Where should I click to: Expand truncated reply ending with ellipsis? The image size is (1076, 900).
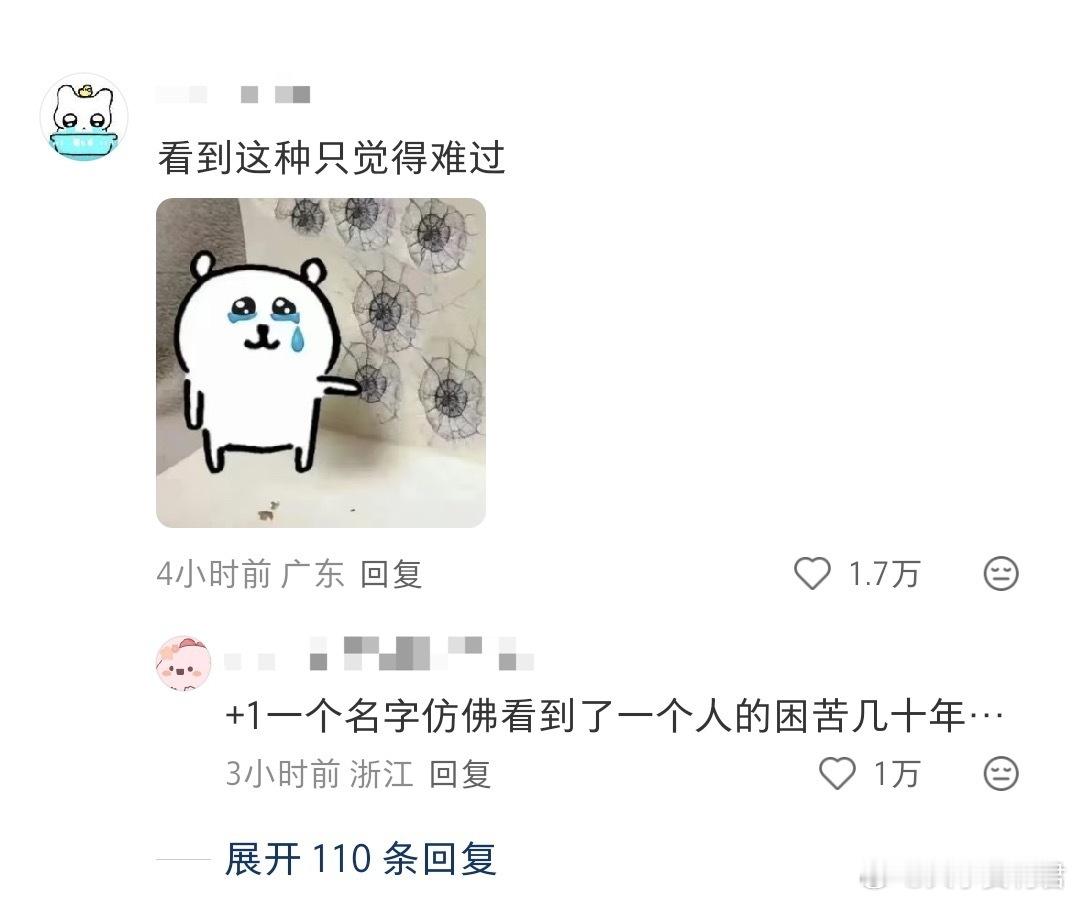[x=985, y=717]
